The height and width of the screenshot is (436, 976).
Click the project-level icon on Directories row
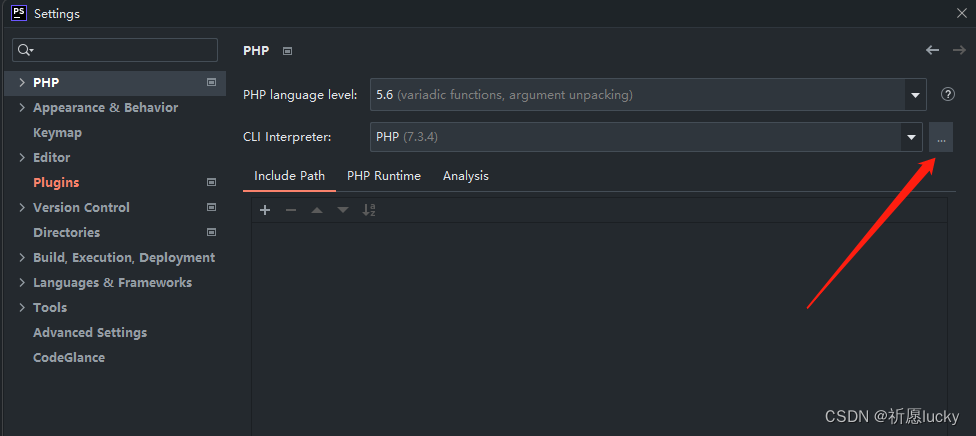click(212, 232)
